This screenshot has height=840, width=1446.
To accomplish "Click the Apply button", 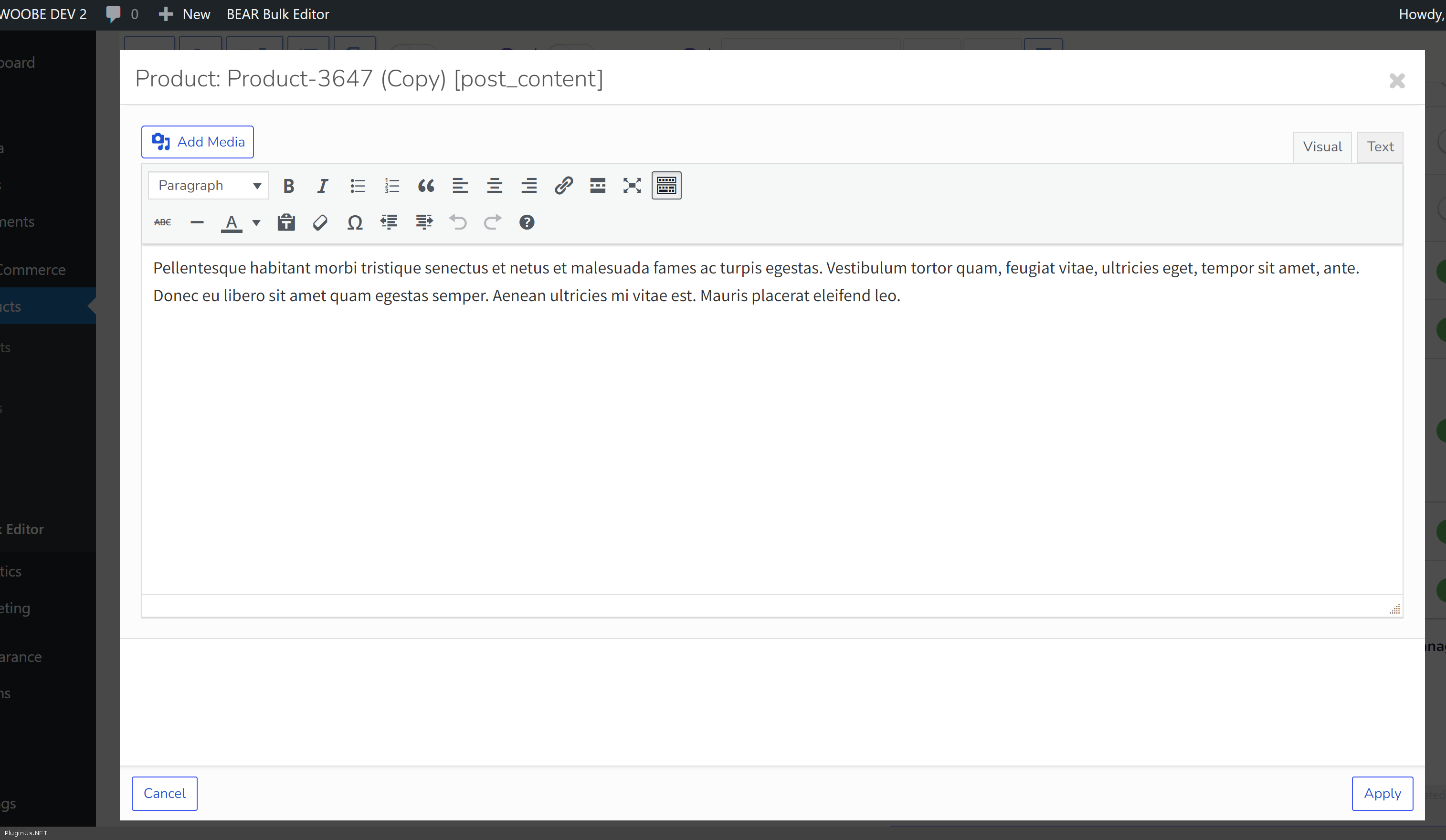I will [x=1382, y=793].
